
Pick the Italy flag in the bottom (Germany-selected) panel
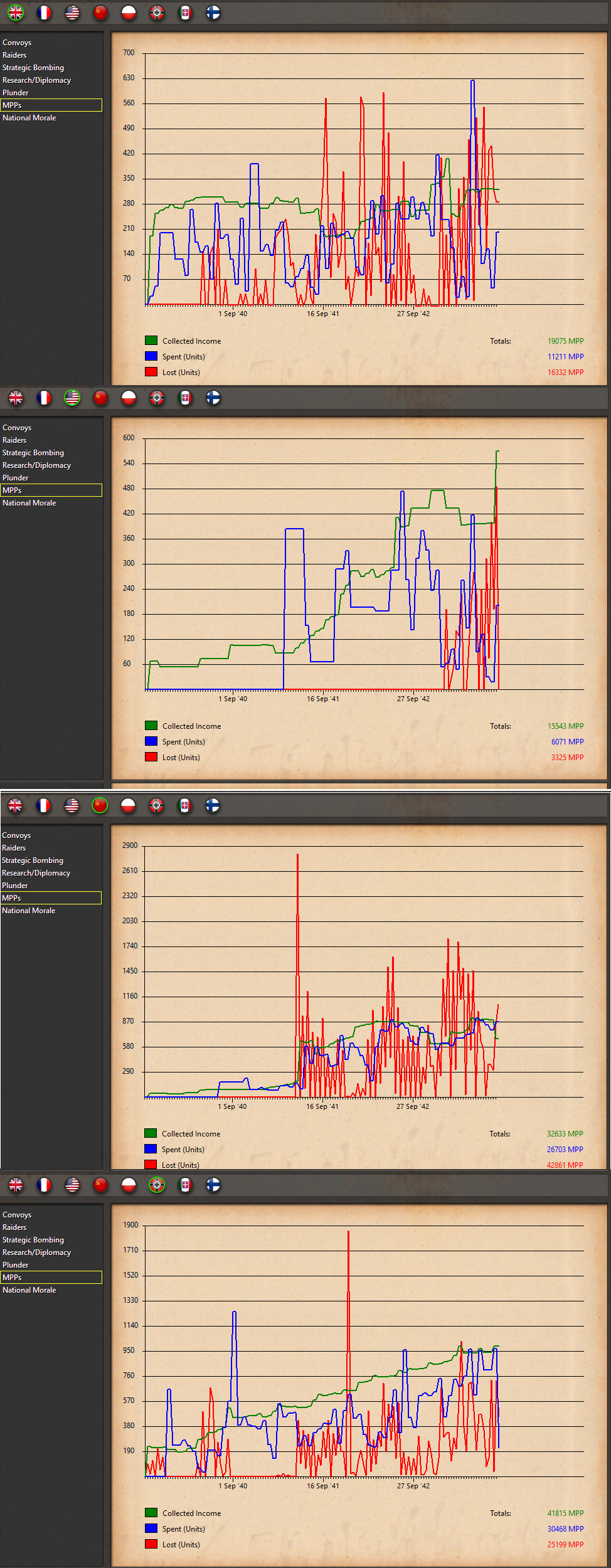coord(185,1185)
